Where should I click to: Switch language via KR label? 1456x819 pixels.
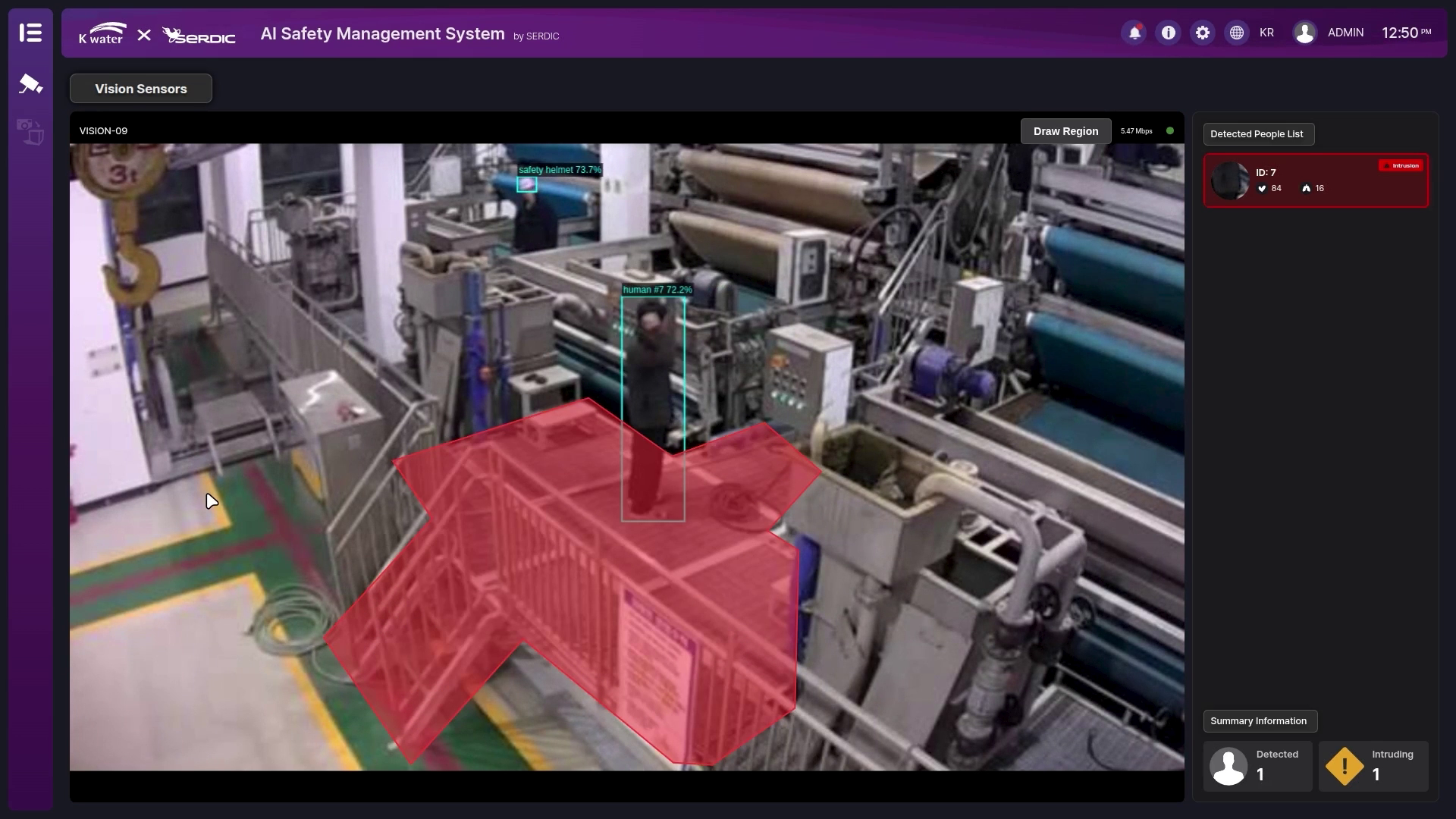click(1266, 33)
